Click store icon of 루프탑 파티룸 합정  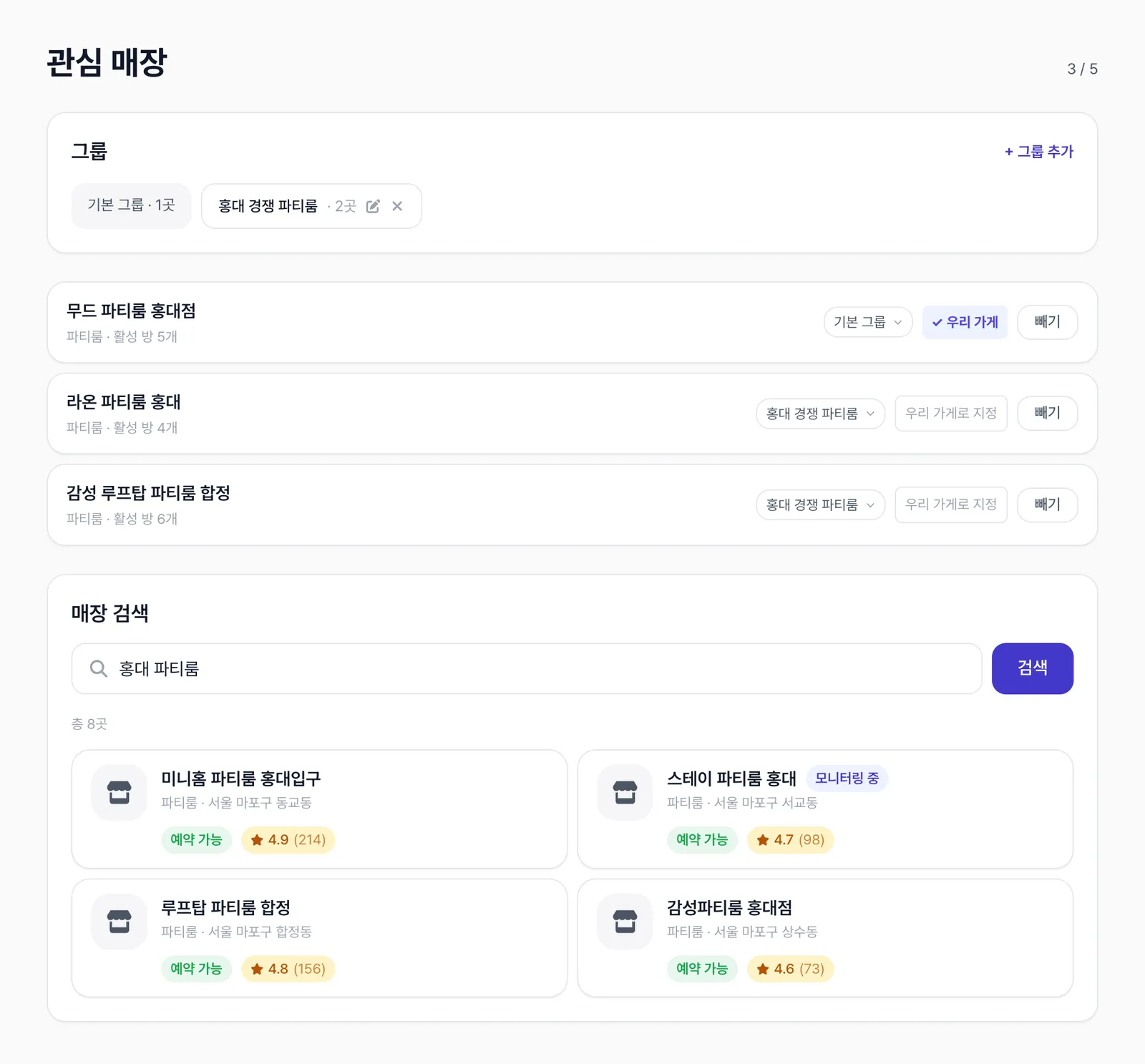point(120,922)
